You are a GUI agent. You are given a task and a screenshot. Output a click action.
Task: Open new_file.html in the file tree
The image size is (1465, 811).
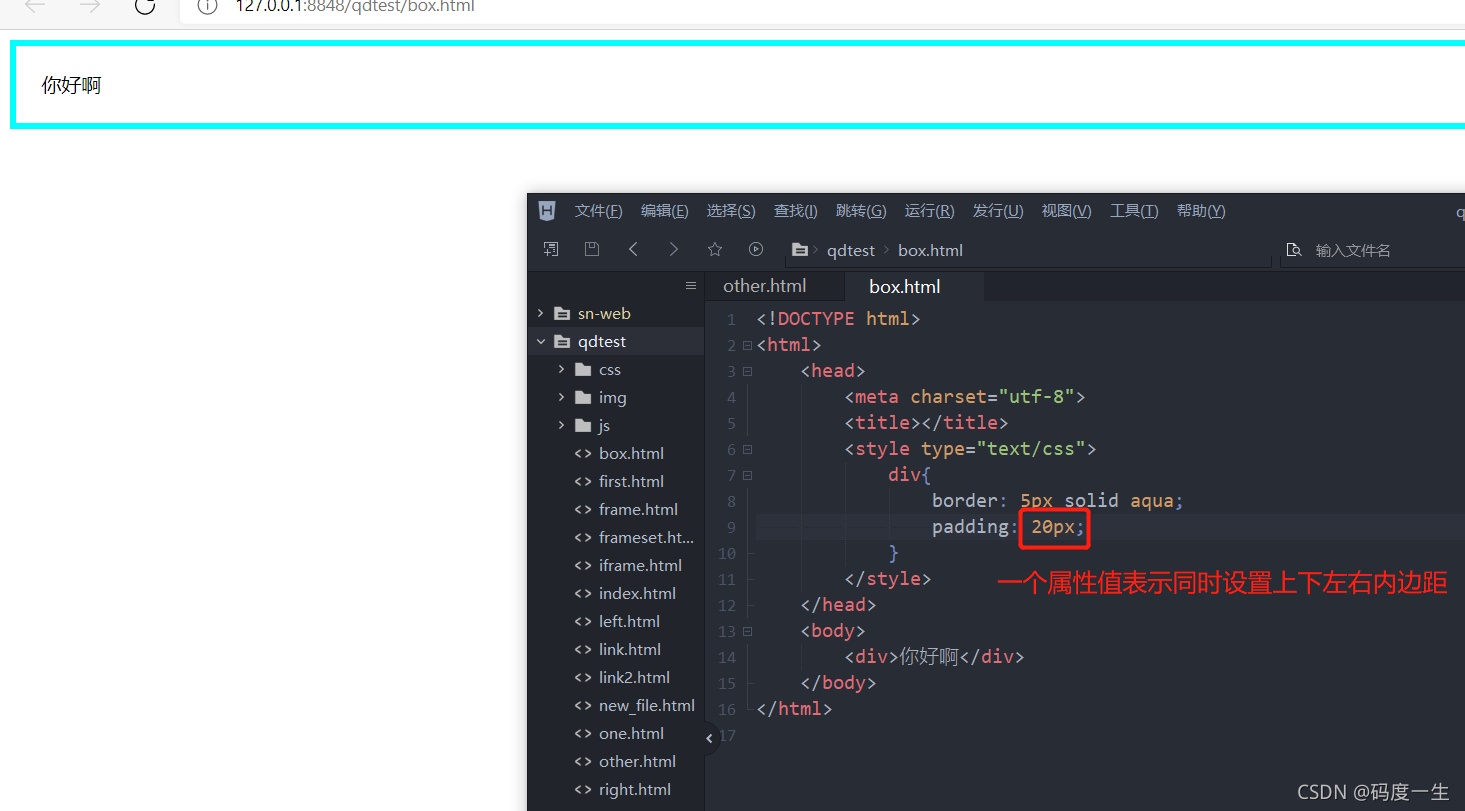point(647,705)
